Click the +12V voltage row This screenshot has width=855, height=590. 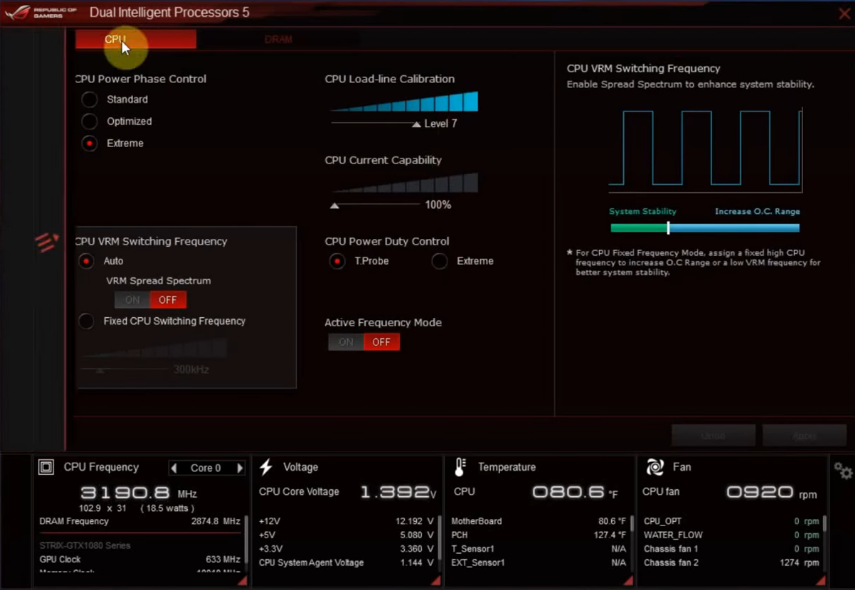346,521
